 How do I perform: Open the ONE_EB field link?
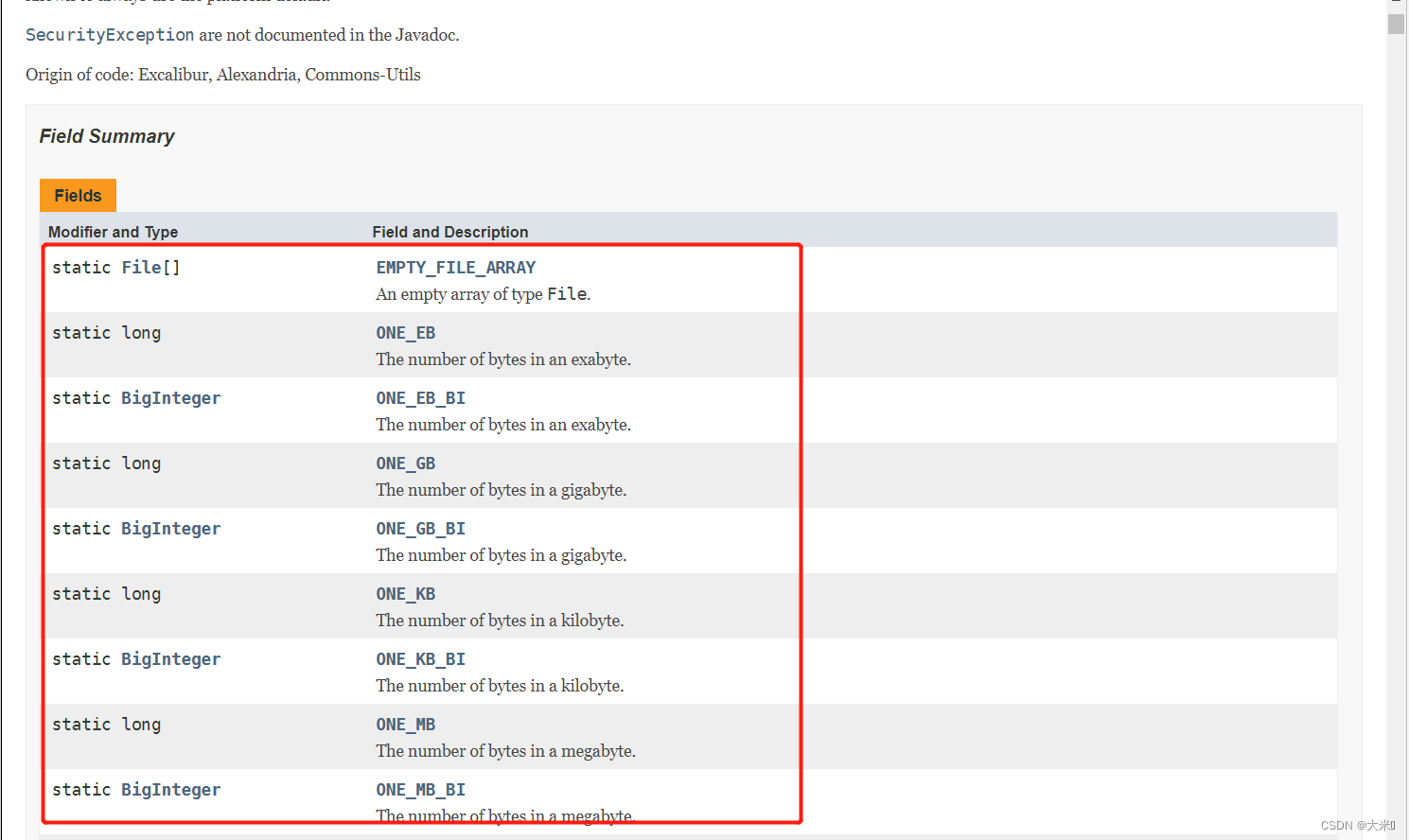pyautogui.click(x=406, y=333)
